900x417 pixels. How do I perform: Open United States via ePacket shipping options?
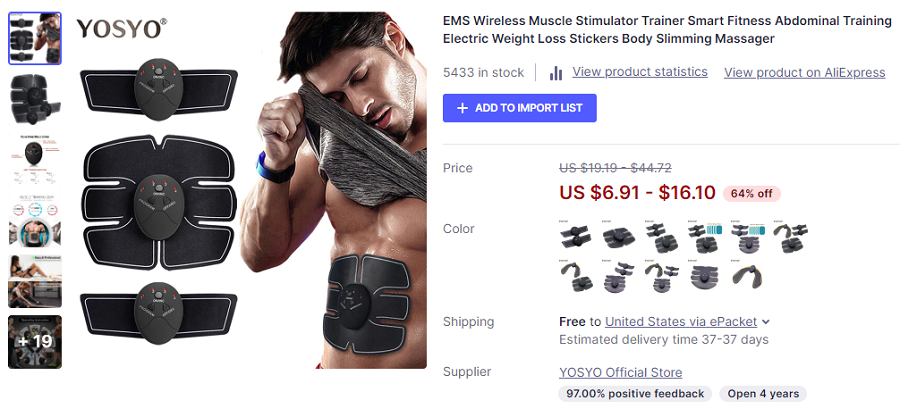681,322
